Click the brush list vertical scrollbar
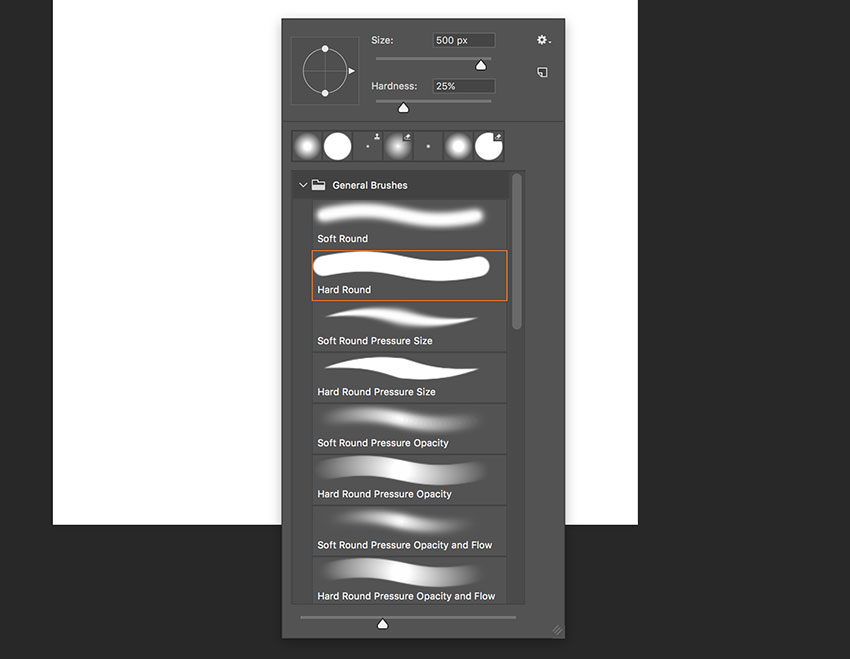The image size is (850, 659). [x=517, y=251]
